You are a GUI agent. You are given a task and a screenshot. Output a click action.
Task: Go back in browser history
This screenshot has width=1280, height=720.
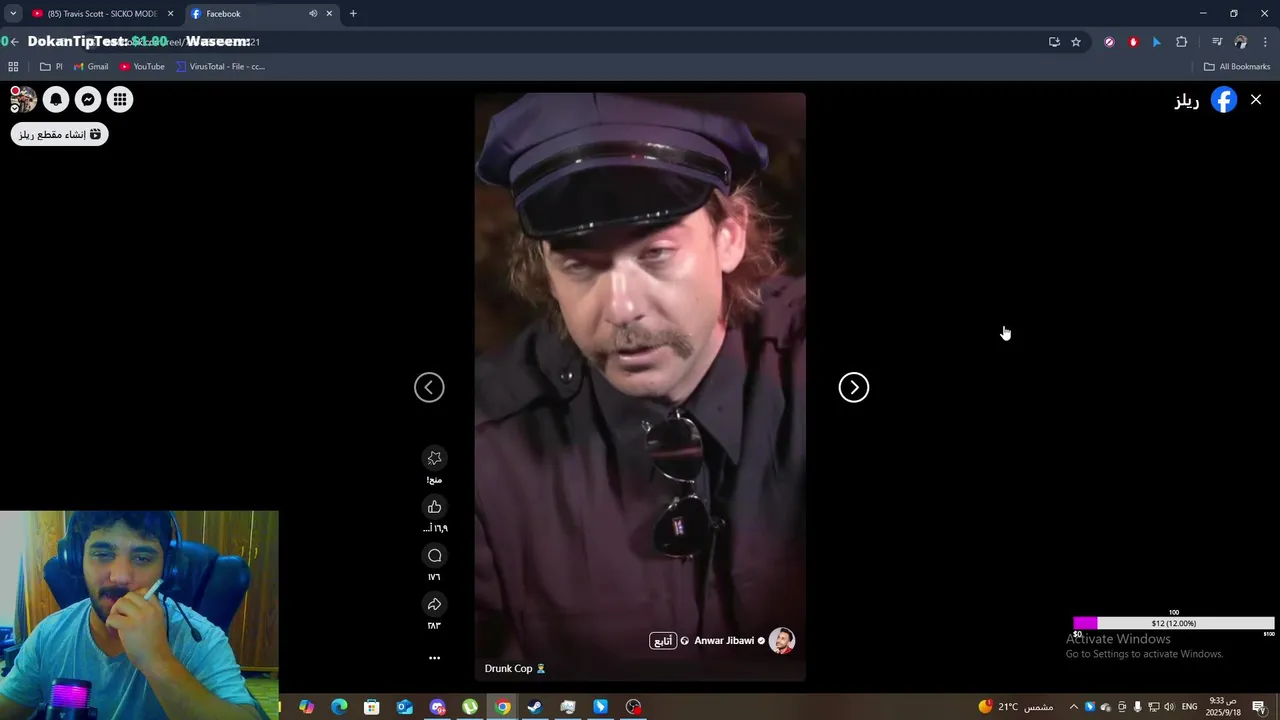click(14, 42)
